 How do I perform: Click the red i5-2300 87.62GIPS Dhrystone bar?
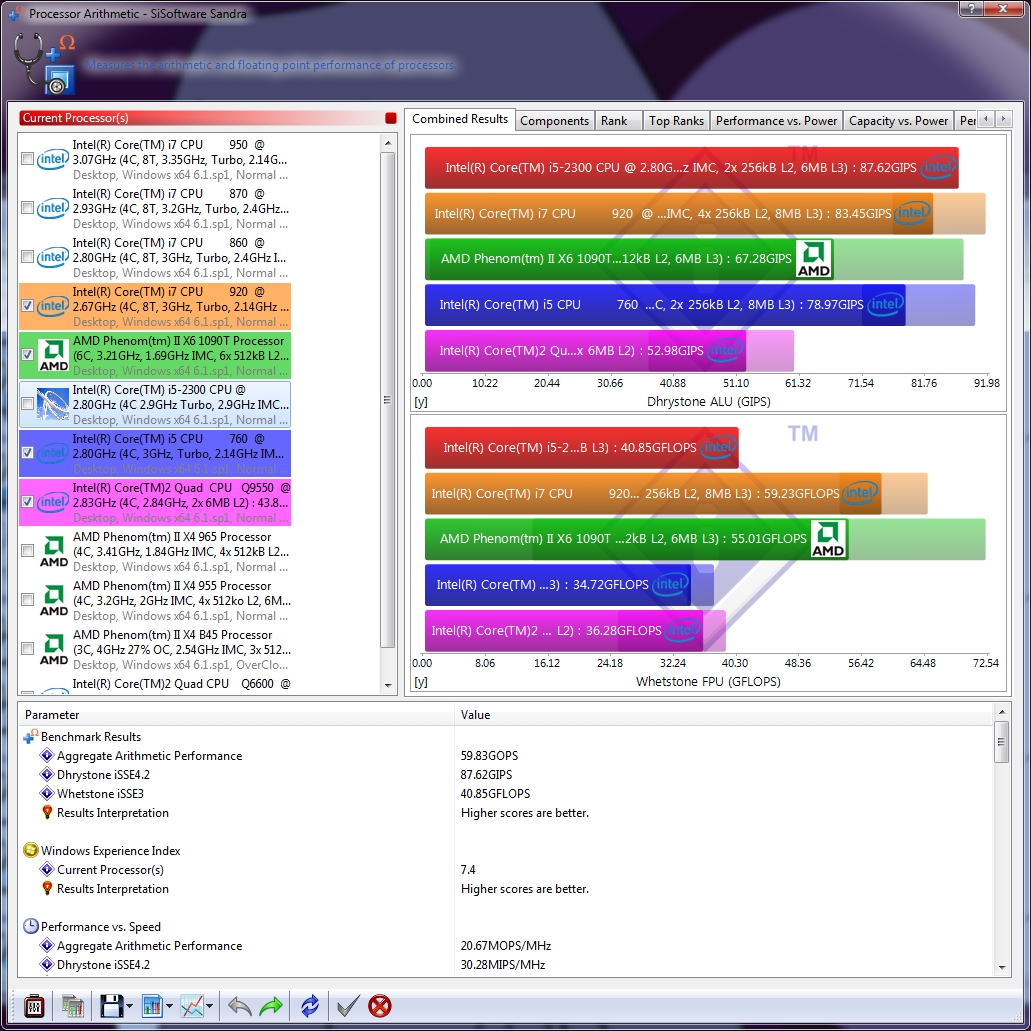(x=692, y=168)
